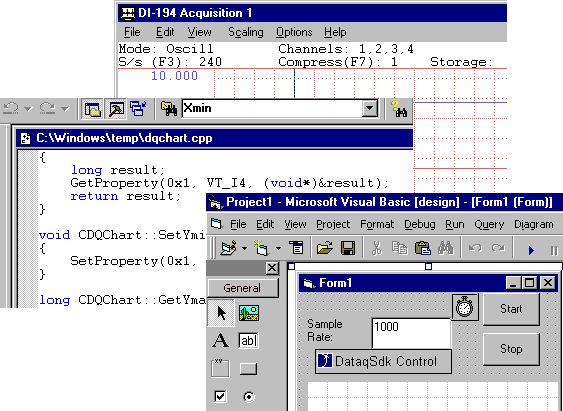Click the Copy icon in Visual Basic
563x411 pixels.
pyautogui.click(x=399, y=248)
